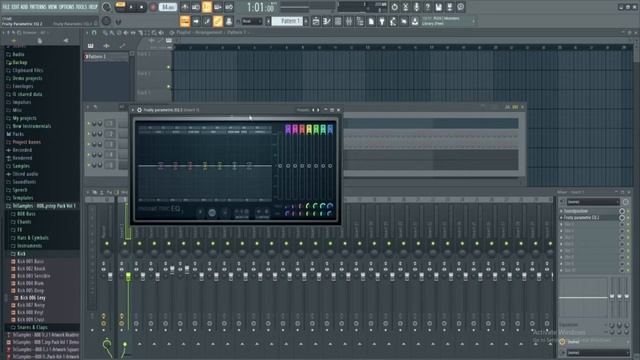Click the question mark help icon
The height and width of the screenshot is (360, 640).
[427, 7]
